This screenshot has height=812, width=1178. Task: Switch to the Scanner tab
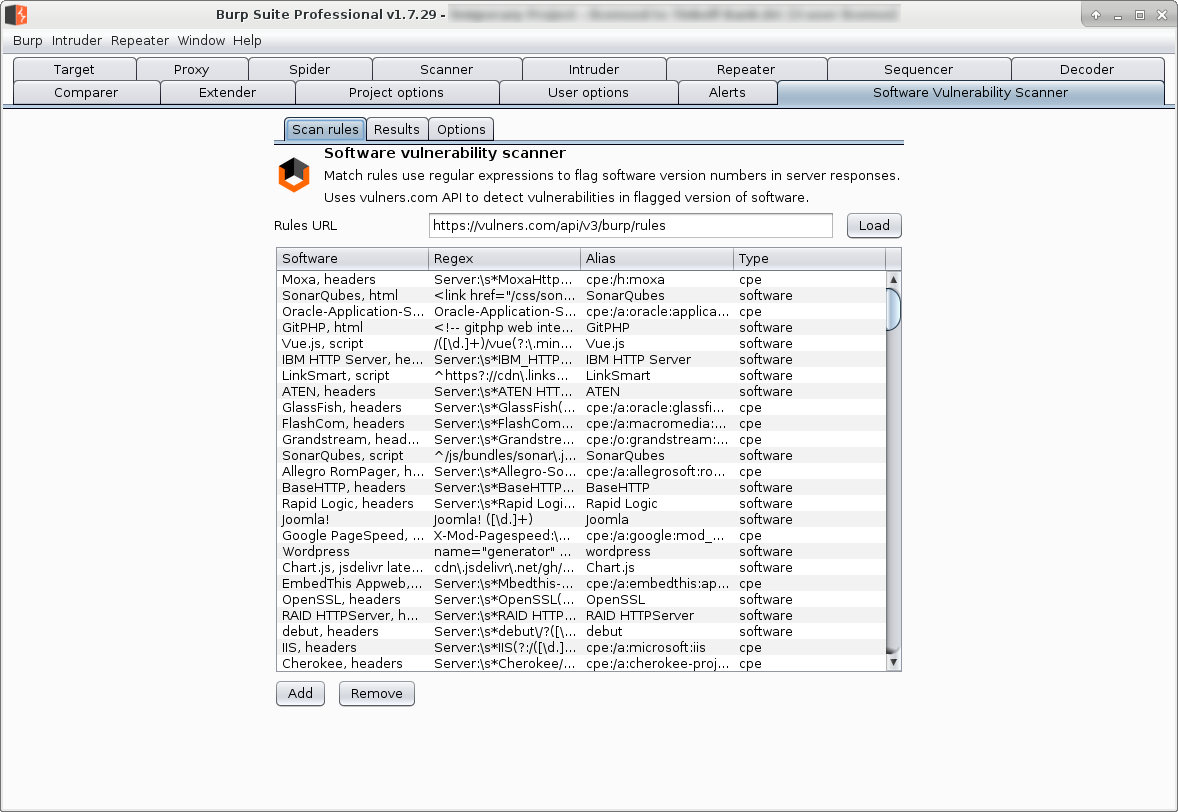tap(447, 69)
